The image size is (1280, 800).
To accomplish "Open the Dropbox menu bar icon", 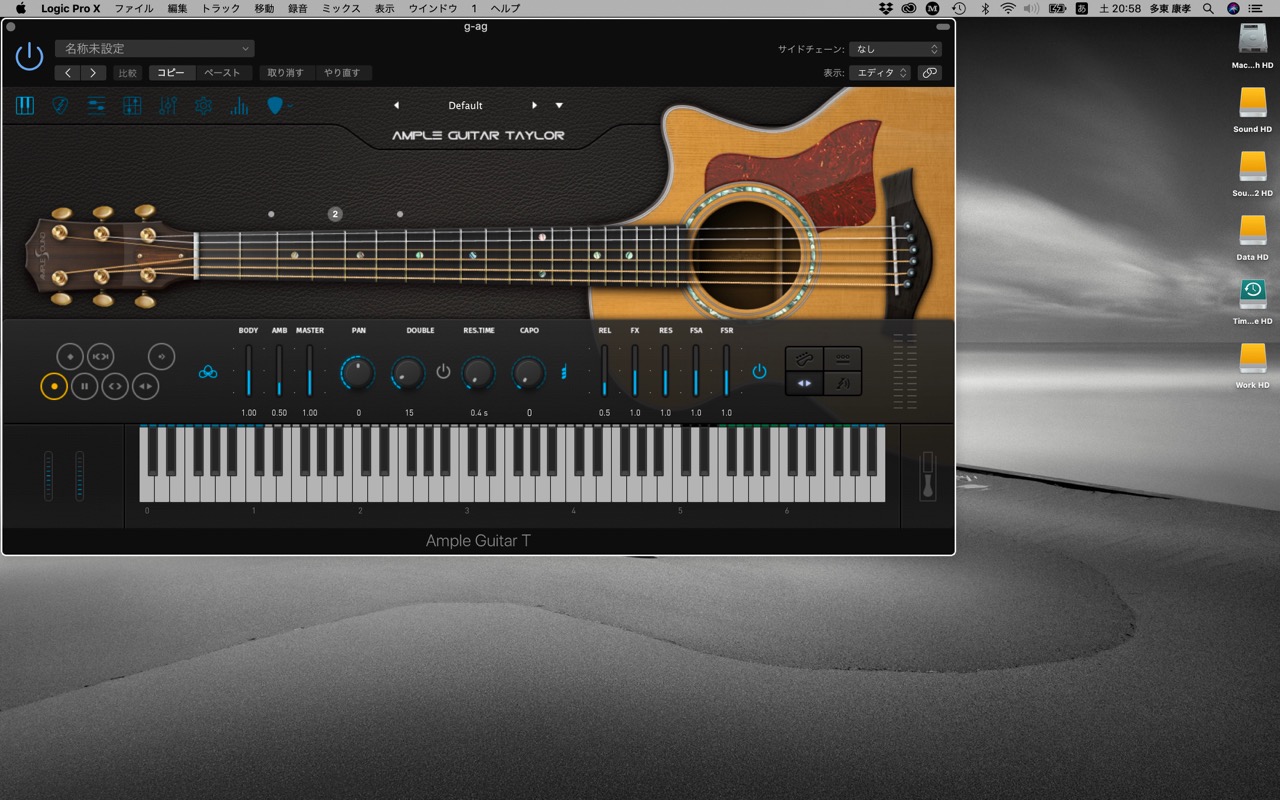I will pos(886,8).
